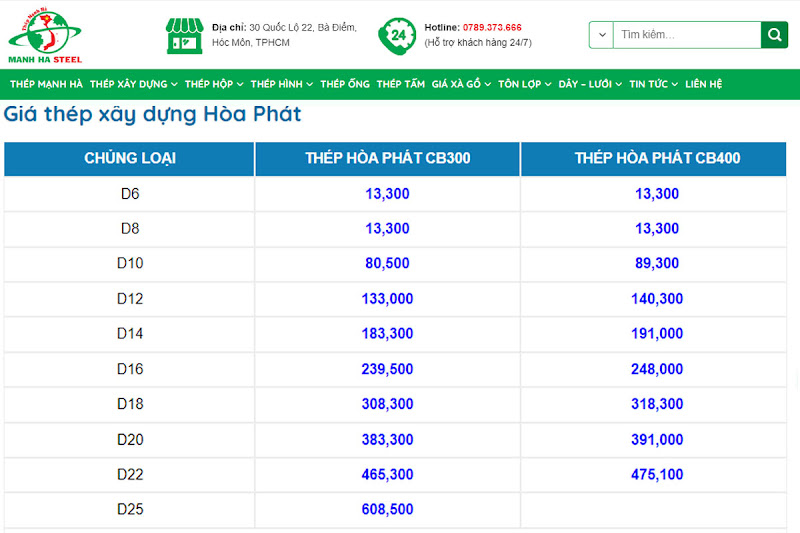Screen dimensions: 800x533
Task: Open the Tôn Lợp menu
Action: coord(519,84)
